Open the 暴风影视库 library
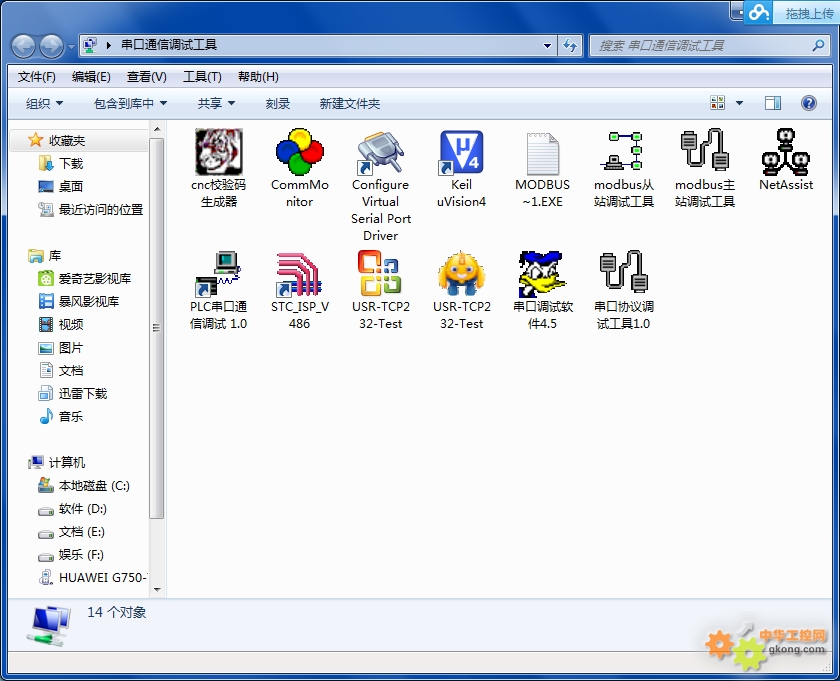 pyautogui.click(x=79, y=301)
